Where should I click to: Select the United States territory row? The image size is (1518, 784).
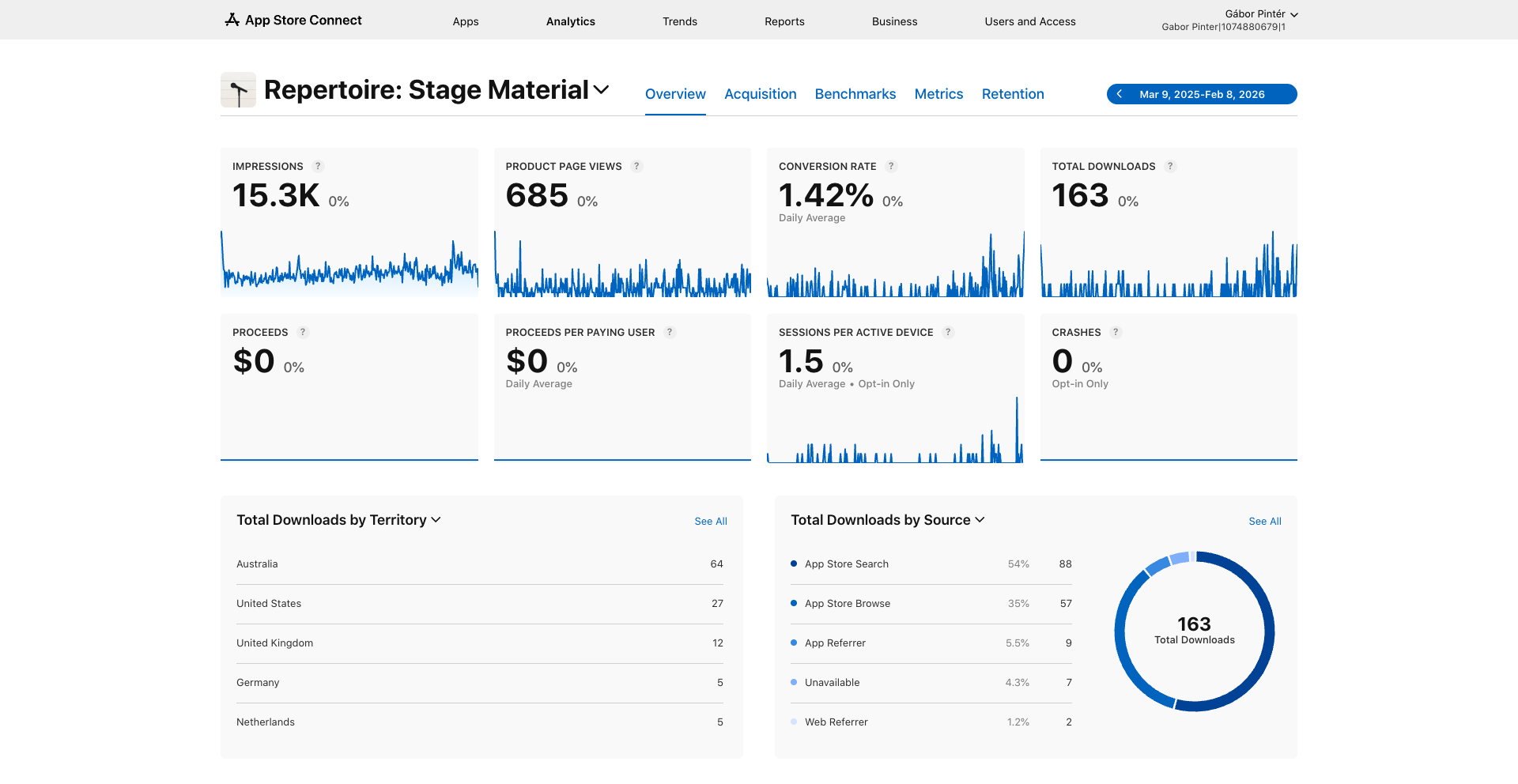tap(480, 604)
